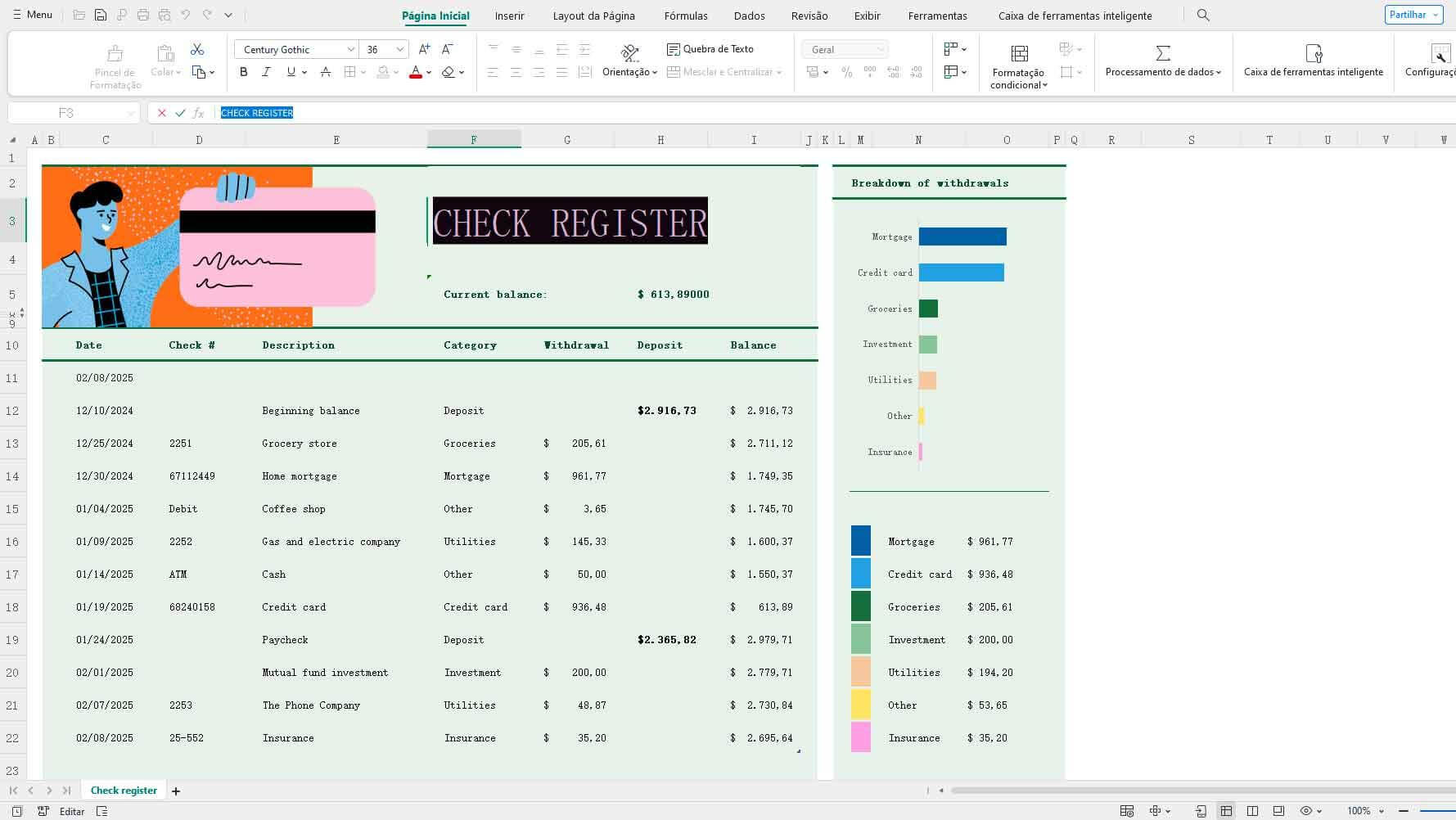
Task: Toggle italic formatting
Action: point(266,72)
